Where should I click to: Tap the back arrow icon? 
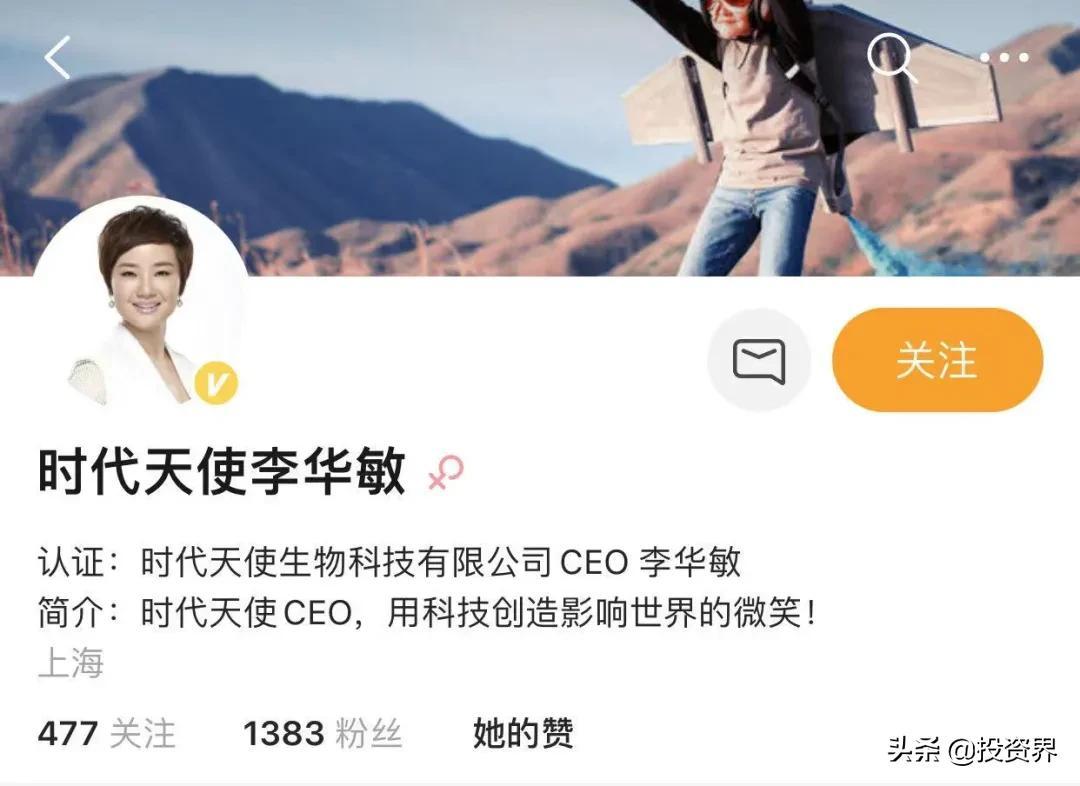tap(58, 58)
